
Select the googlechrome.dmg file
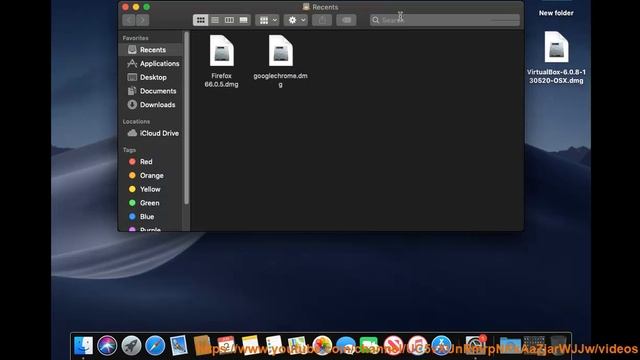click(280, 61)
